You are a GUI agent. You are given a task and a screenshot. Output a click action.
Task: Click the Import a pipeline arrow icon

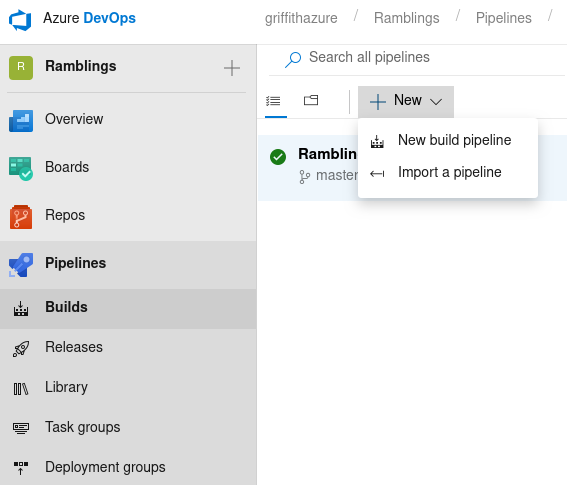point(377,174)
